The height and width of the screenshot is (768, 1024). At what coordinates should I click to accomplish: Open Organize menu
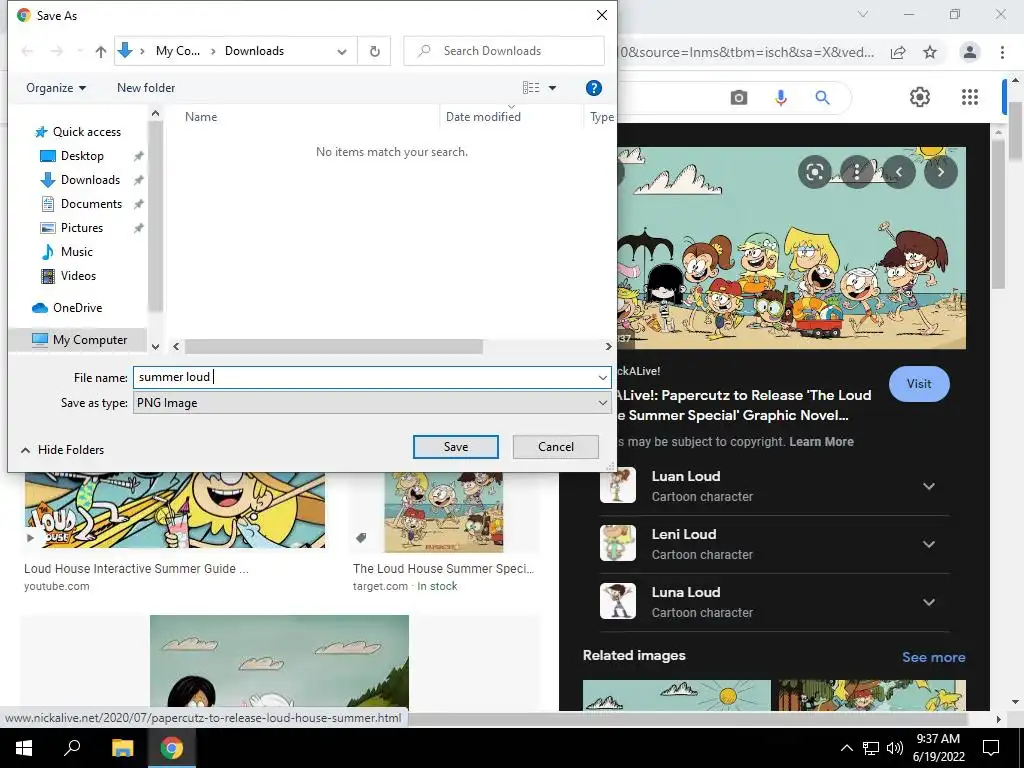(56, 88)
